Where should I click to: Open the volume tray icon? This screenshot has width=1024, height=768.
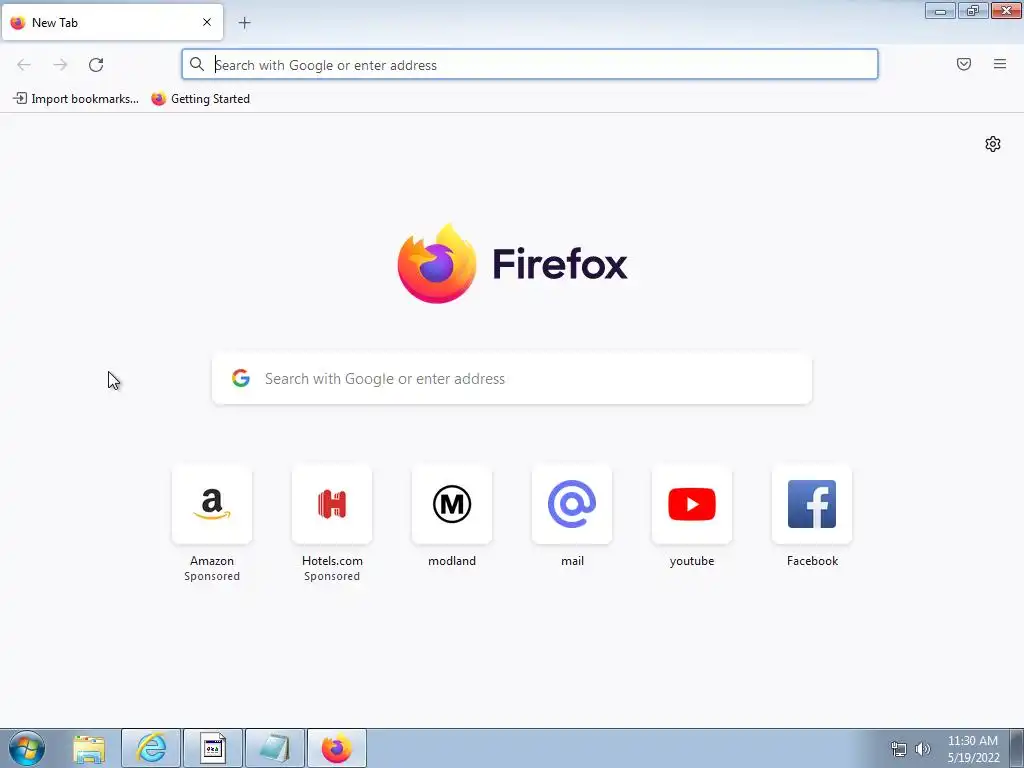[923, 748]
